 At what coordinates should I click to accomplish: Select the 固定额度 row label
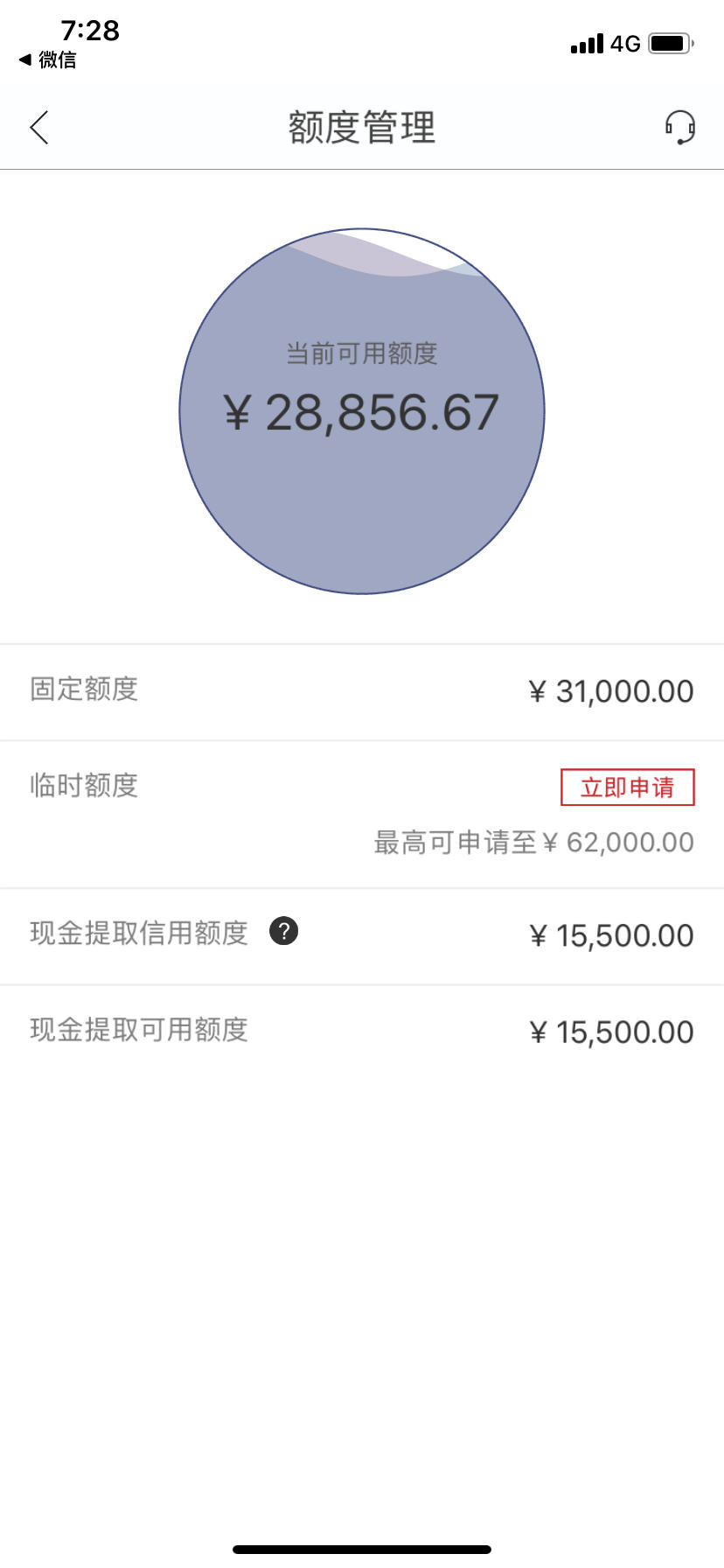(84, 689)
